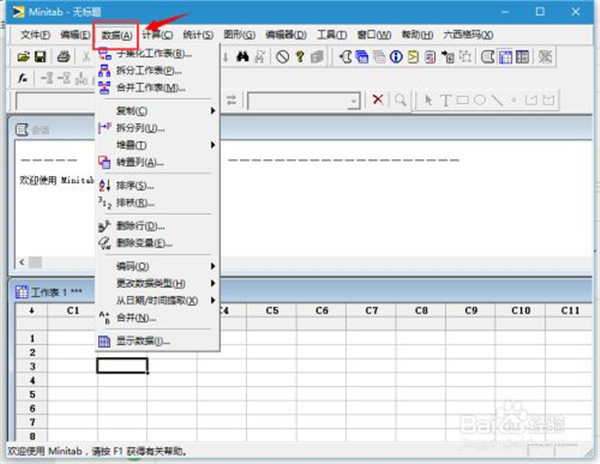This screenshot has height=464, width=600.
Task: Choose 排秩(R)... menu entry
Action: (x=157, y=203)
